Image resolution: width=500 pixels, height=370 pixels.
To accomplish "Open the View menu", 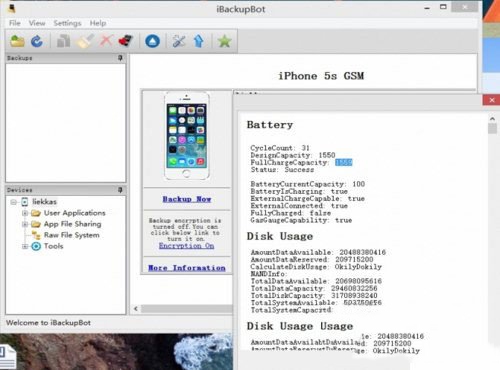I will pos(37,23).
